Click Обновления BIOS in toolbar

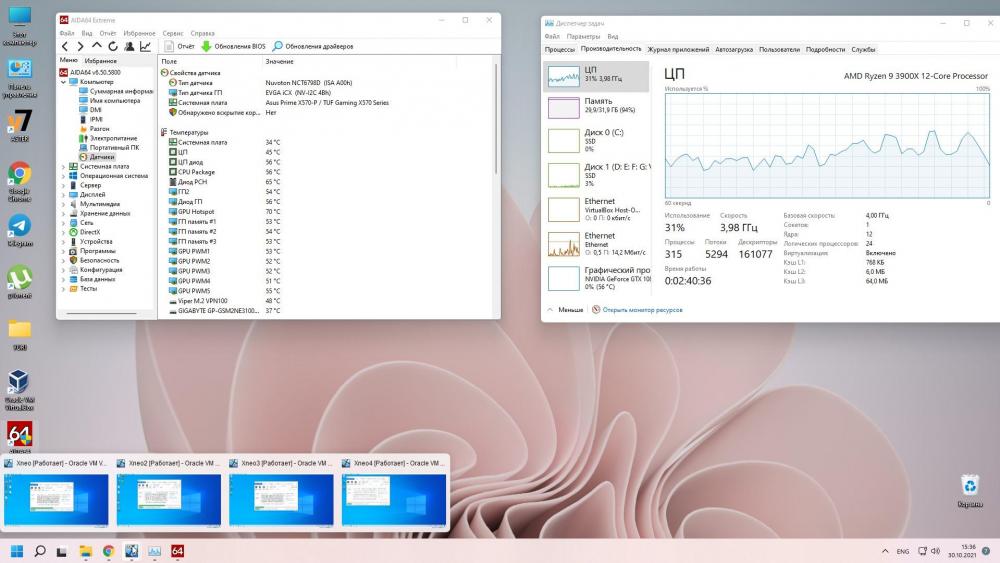[x=233, y=46]
